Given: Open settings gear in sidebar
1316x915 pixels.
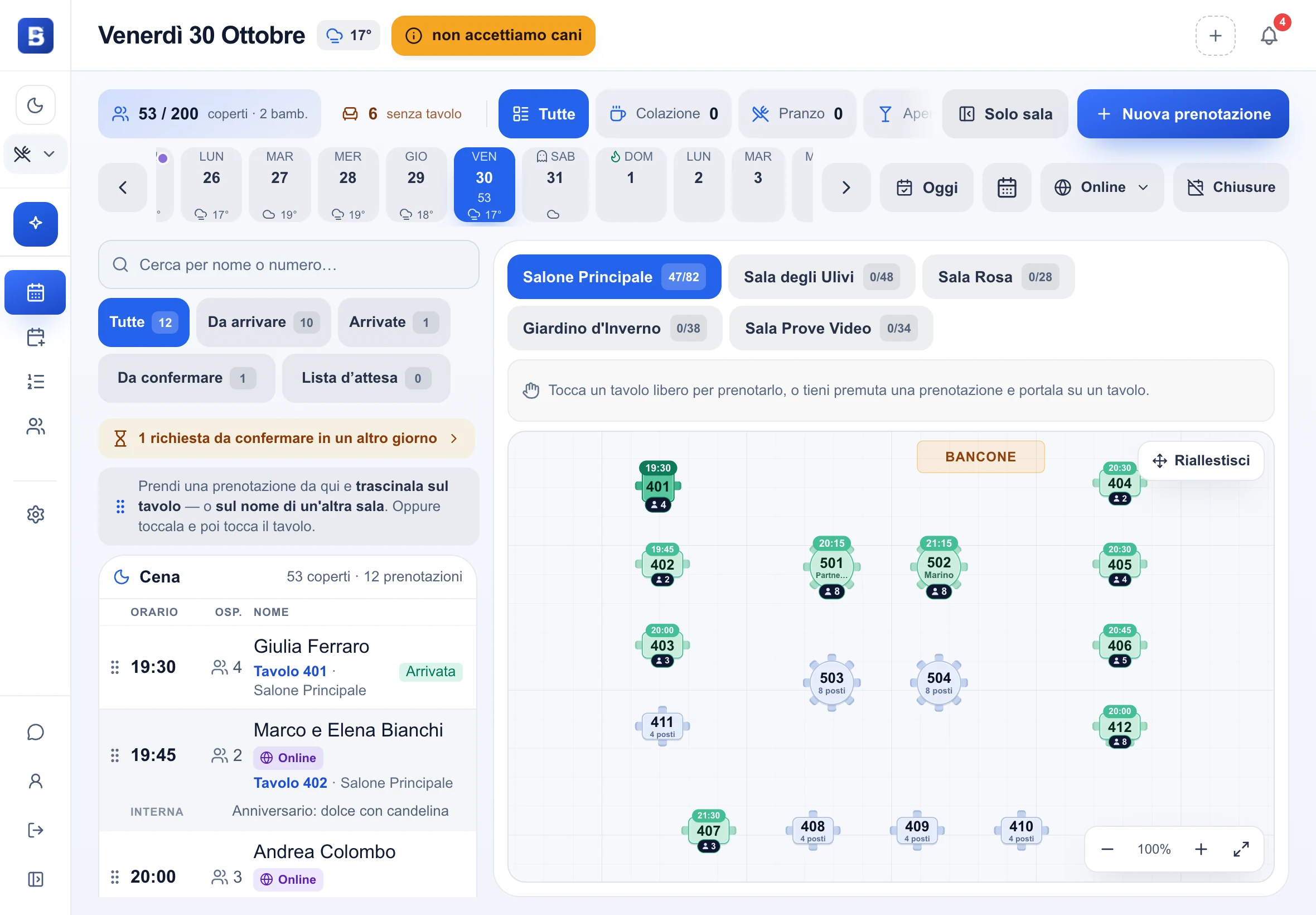Looking at the screenshot, I should click(x=36, y=514).
